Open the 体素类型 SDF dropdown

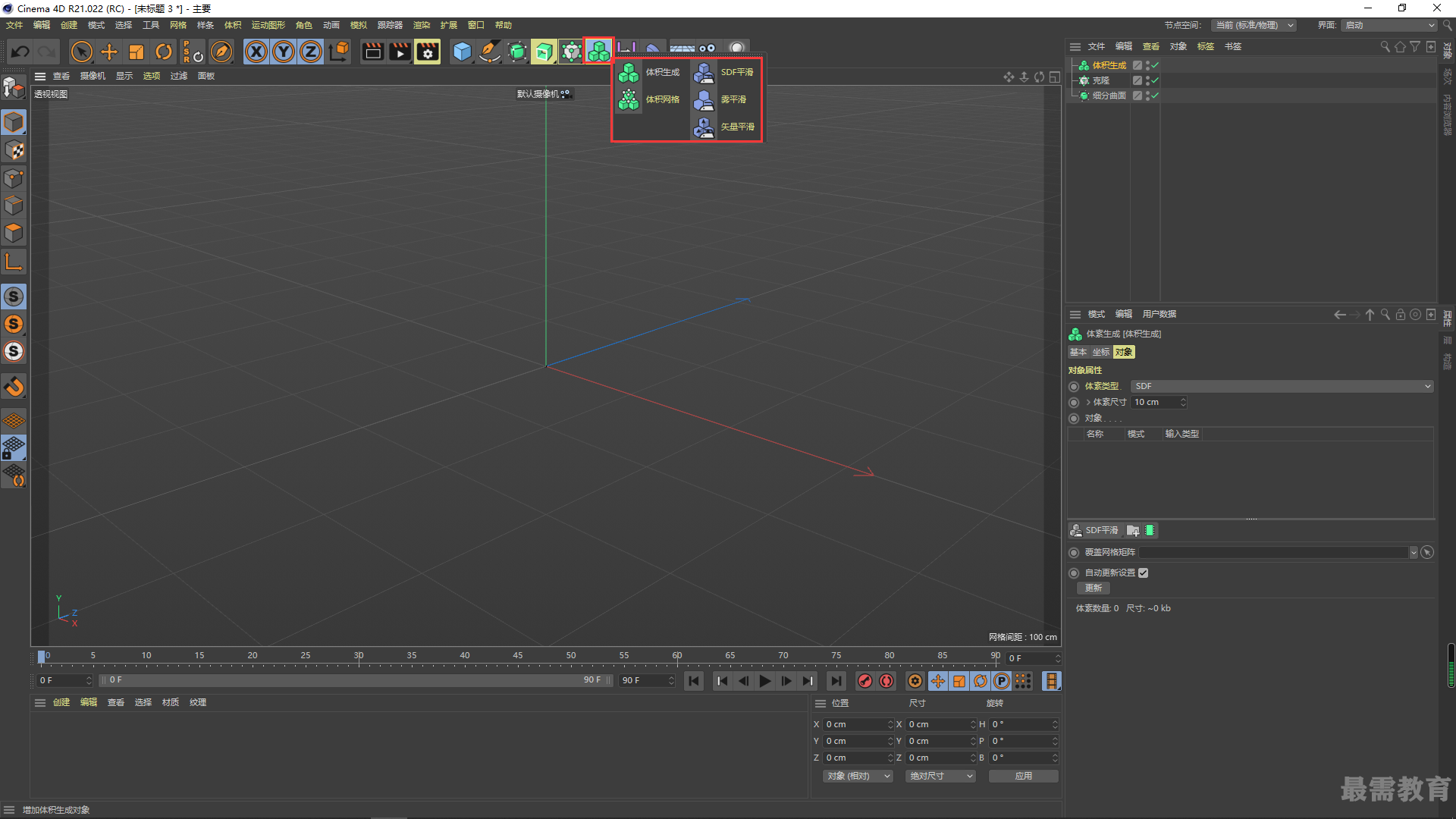1282,386
